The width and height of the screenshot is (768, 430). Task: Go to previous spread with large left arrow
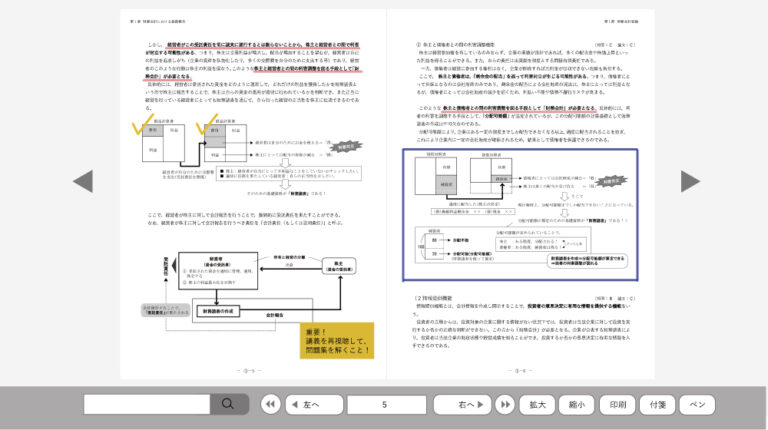point(84,181)
